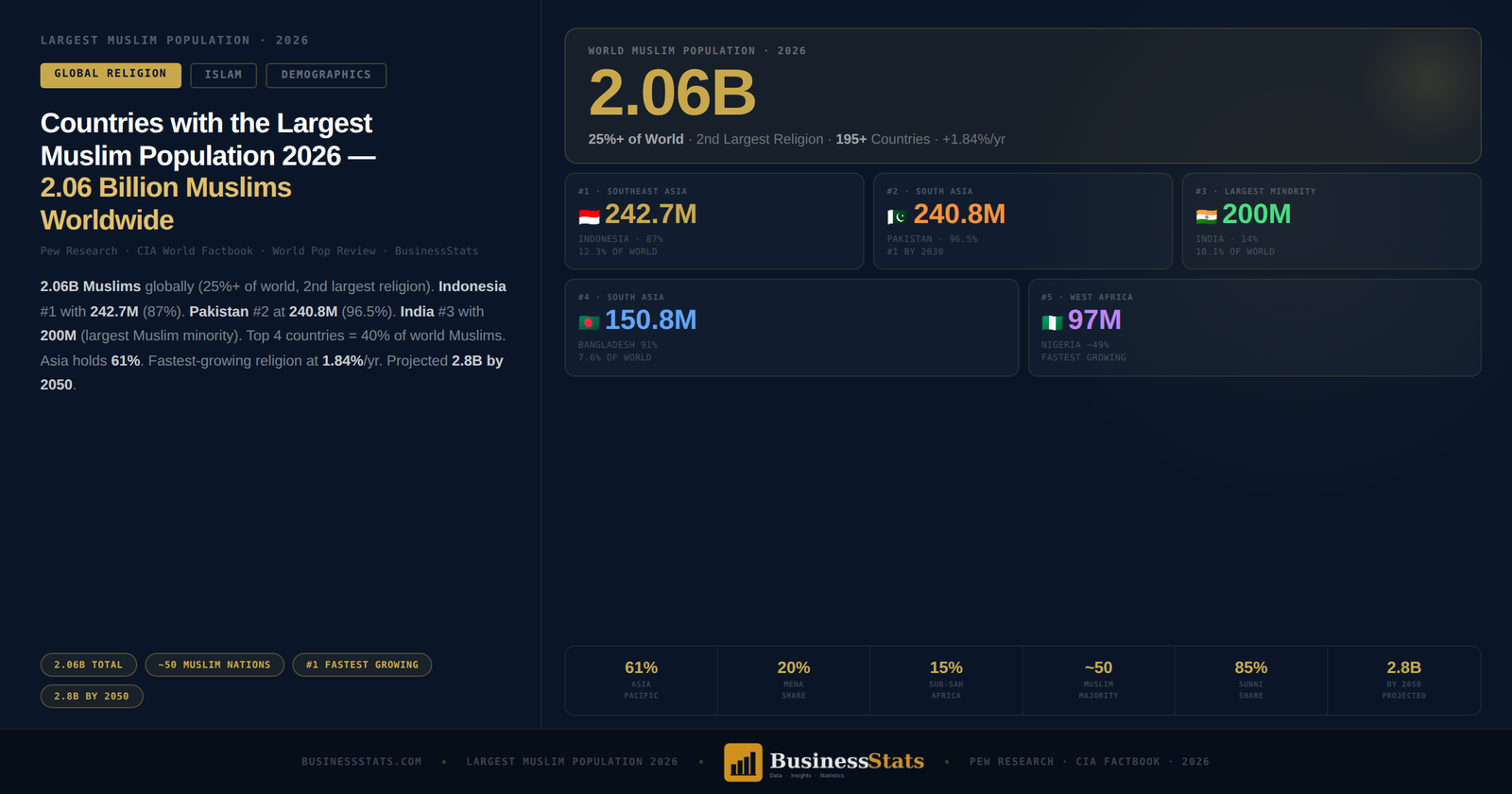Click the 20% MENA Share stat cell
Screen dimensions: 1512x794
[793, 680]
